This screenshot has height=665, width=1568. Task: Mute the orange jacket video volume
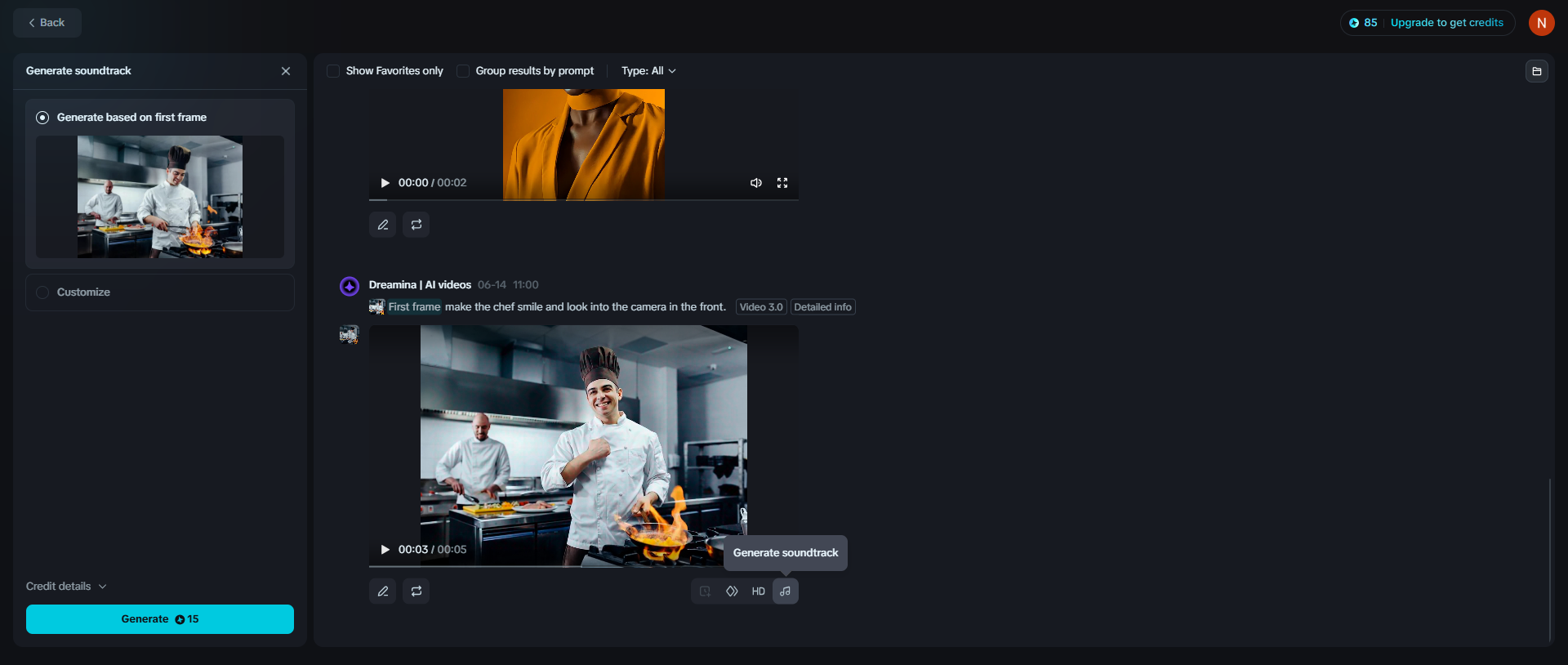(756, 183)
